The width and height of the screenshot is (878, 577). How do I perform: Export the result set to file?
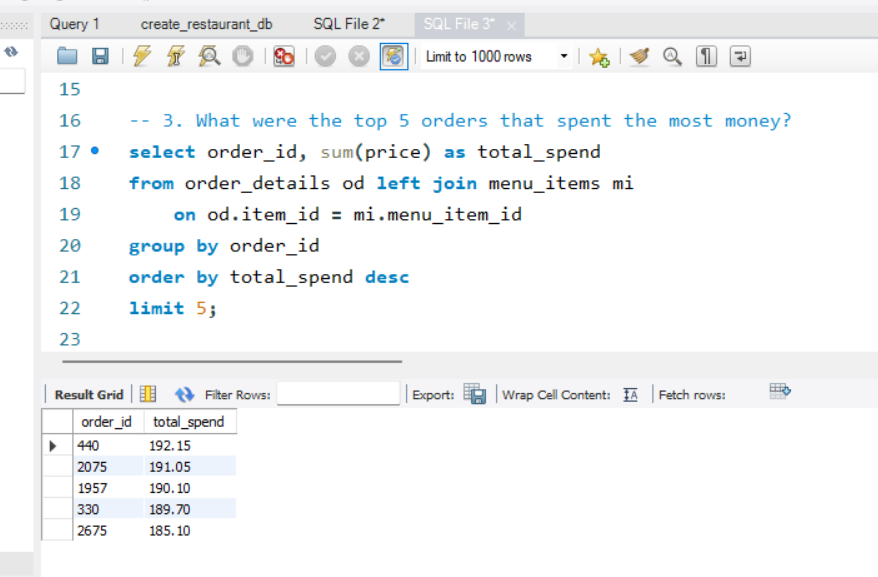pyautogui.click(x=475, y=395)
